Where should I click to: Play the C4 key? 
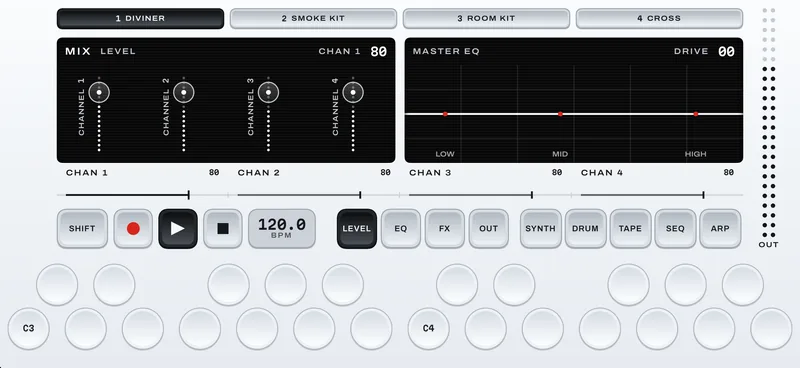click(x=429, y=329)
